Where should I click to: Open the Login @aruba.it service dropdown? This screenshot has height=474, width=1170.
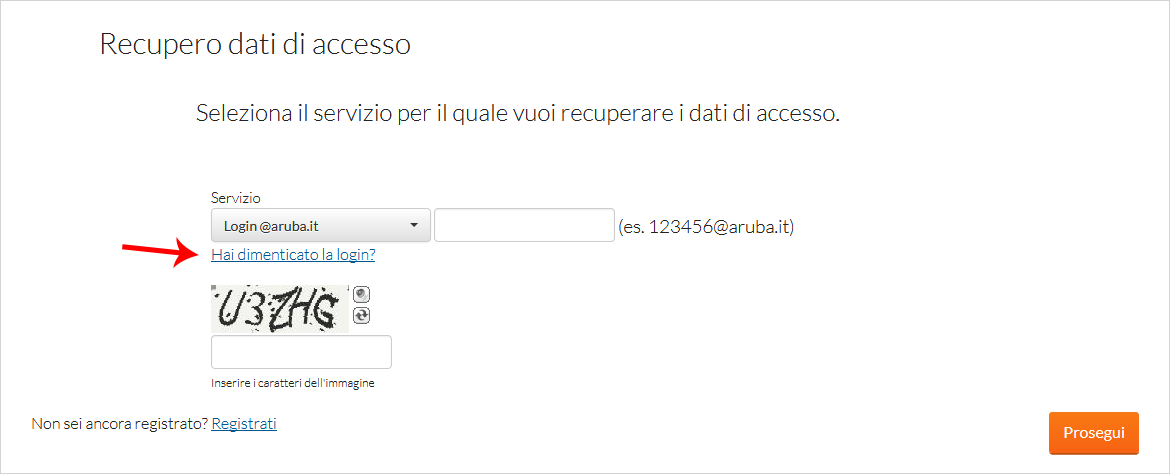click(x=321, y=225)
